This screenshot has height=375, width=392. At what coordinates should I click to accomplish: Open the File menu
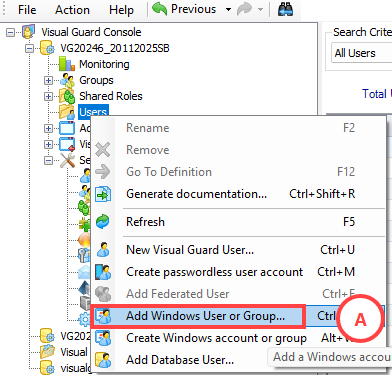27,10
